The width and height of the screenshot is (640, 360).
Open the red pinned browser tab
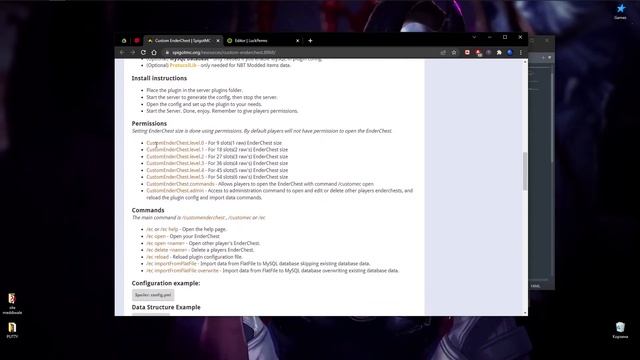point(137,41)
